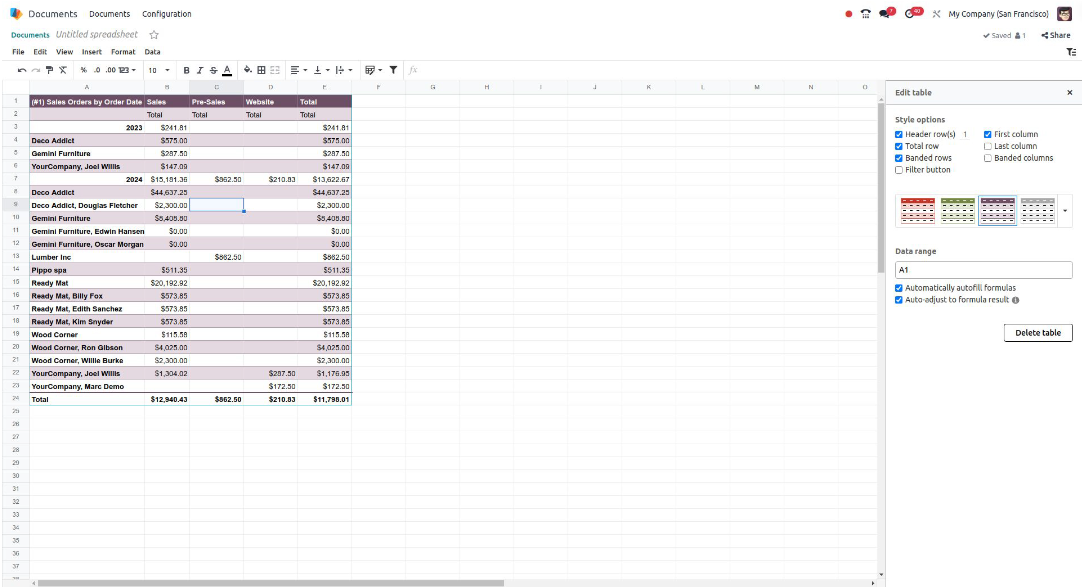Open the number format 123 dropdown

click(127, 70)
